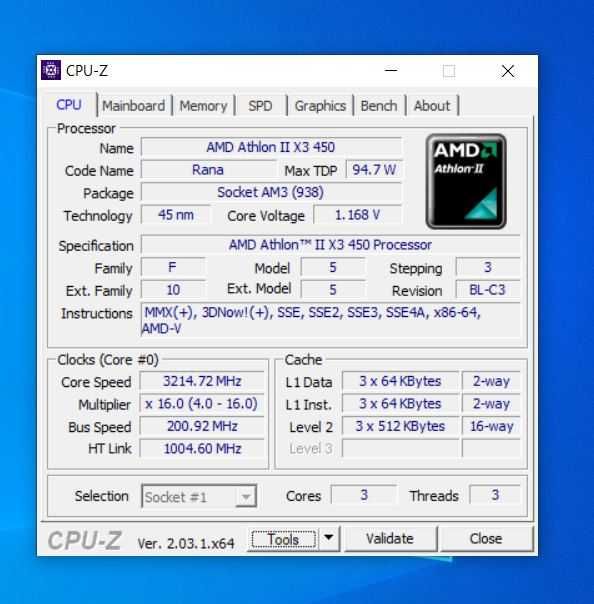Screen dimensions: 594x604
Task: Click the Level 2 16-way value
Action: [x=491, y=426]
